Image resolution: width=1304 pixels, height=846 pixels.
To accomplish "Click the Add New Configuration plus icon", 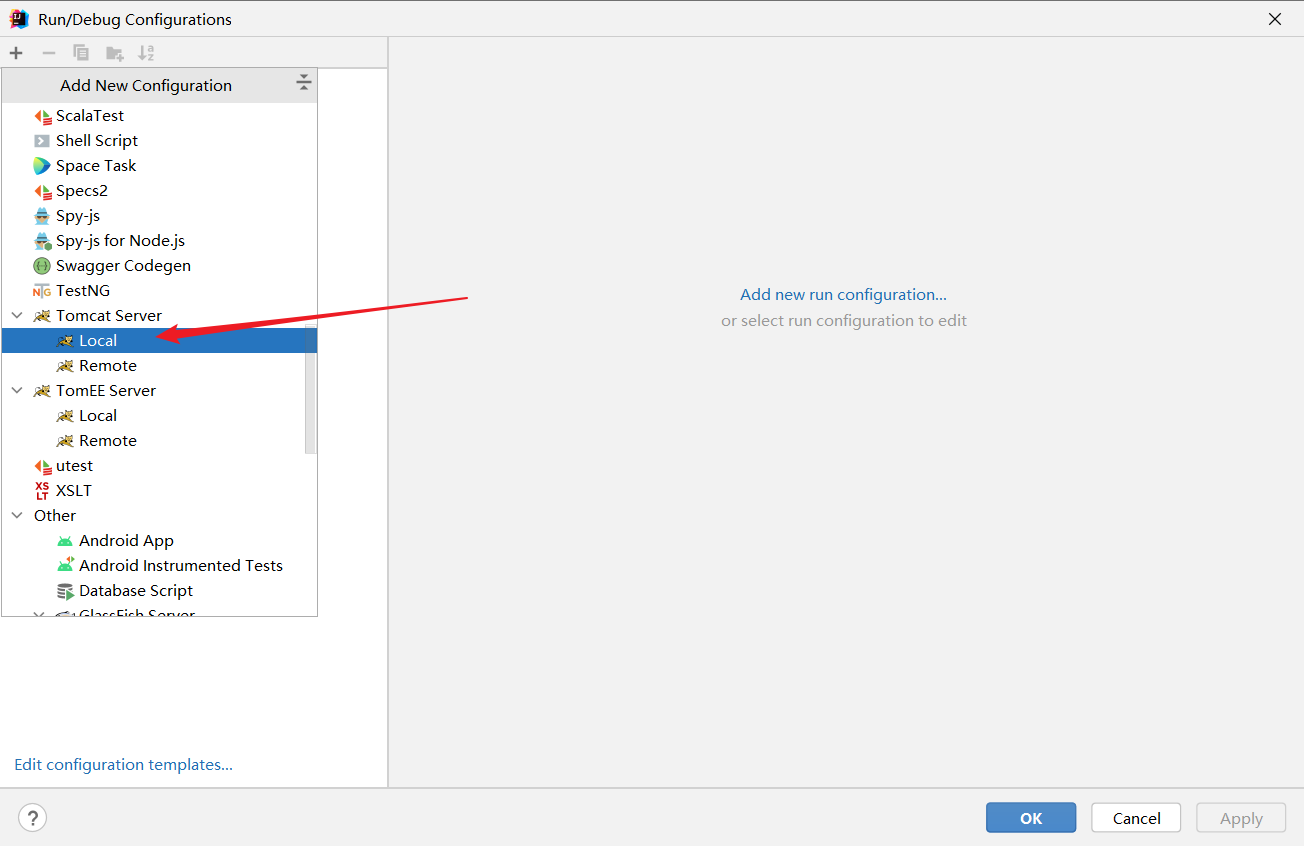I will point(16,53).
